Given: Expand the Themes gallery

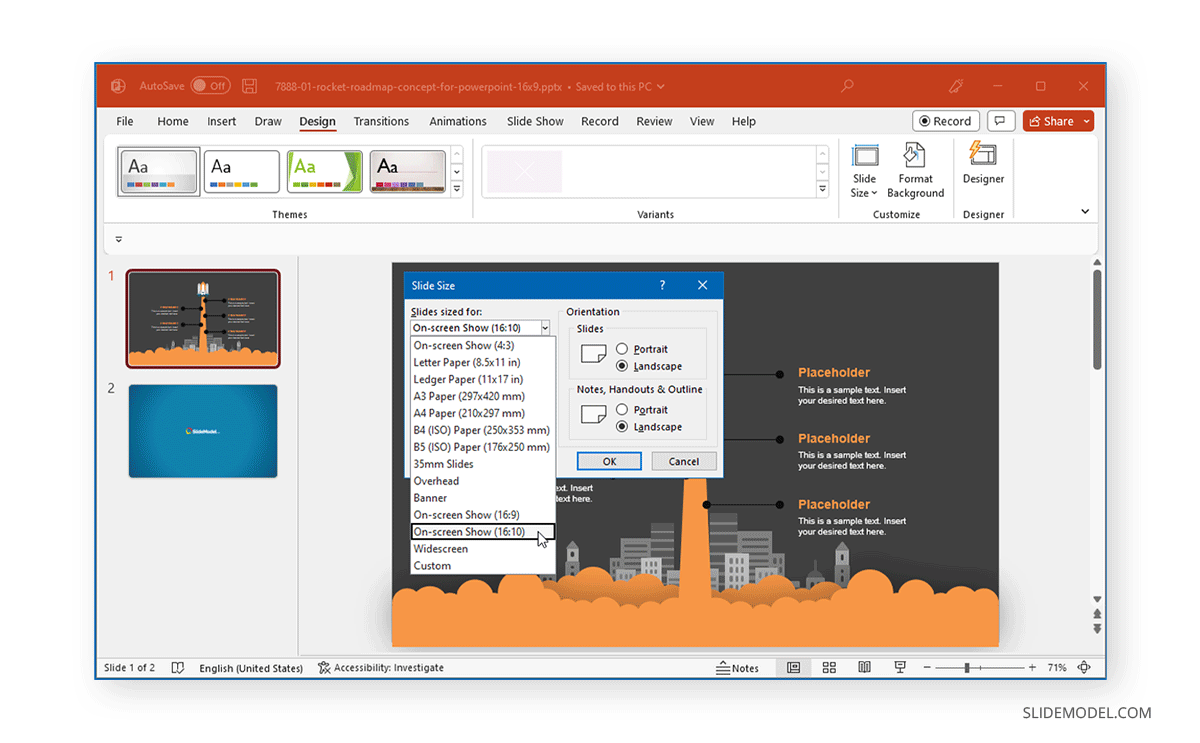Looking at the screenshot, I should tap(457, 187).
